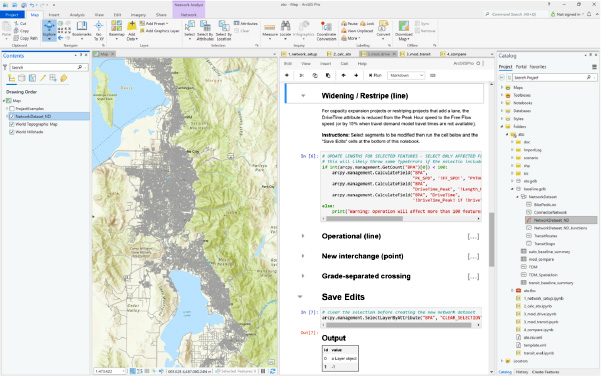The height and width of the screenshot is (376, 601).
Task: Open Select By Location
Action: point(224,30)
